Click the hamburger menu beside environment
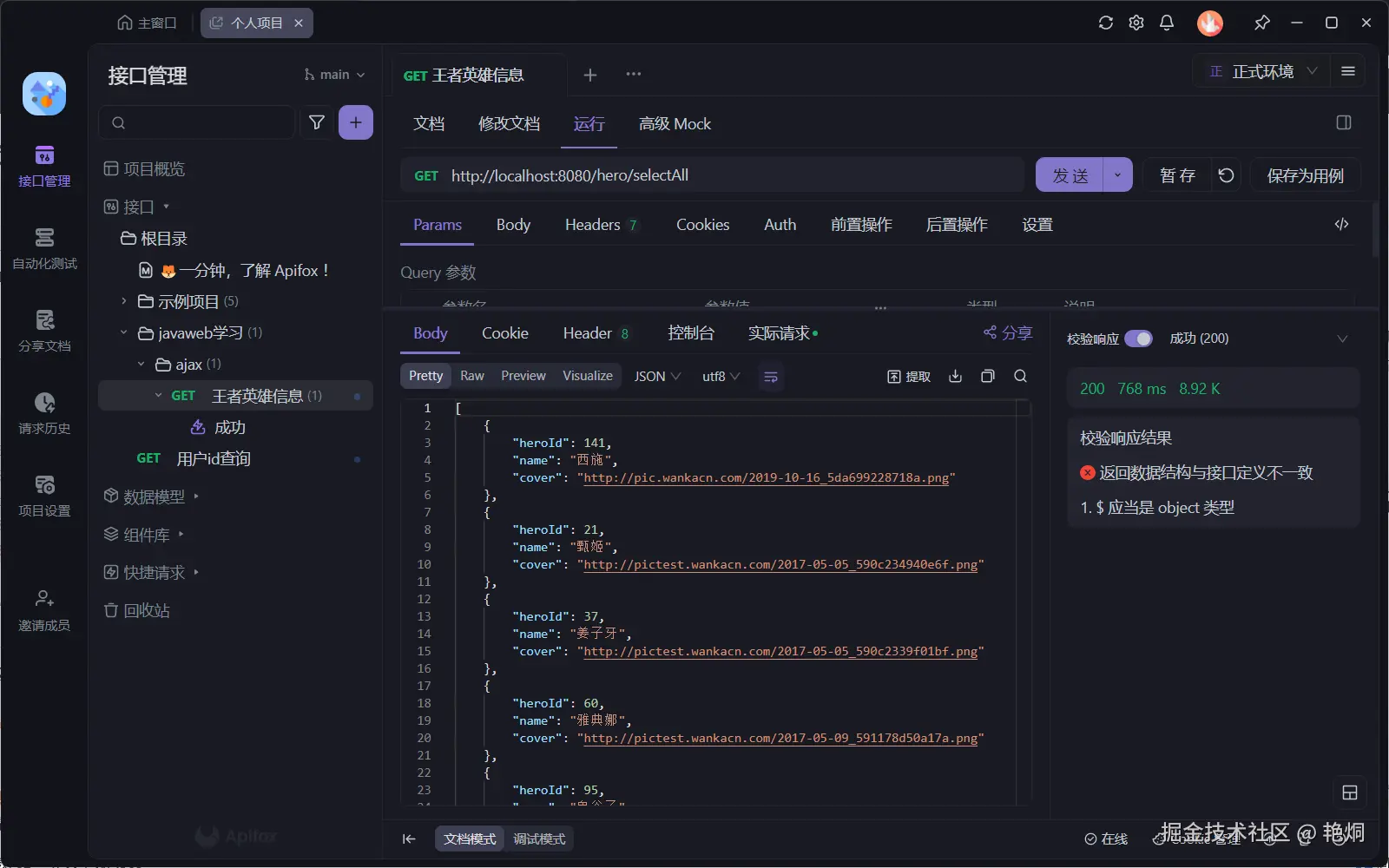1389x868 pixels. [x=1348, y=71]
